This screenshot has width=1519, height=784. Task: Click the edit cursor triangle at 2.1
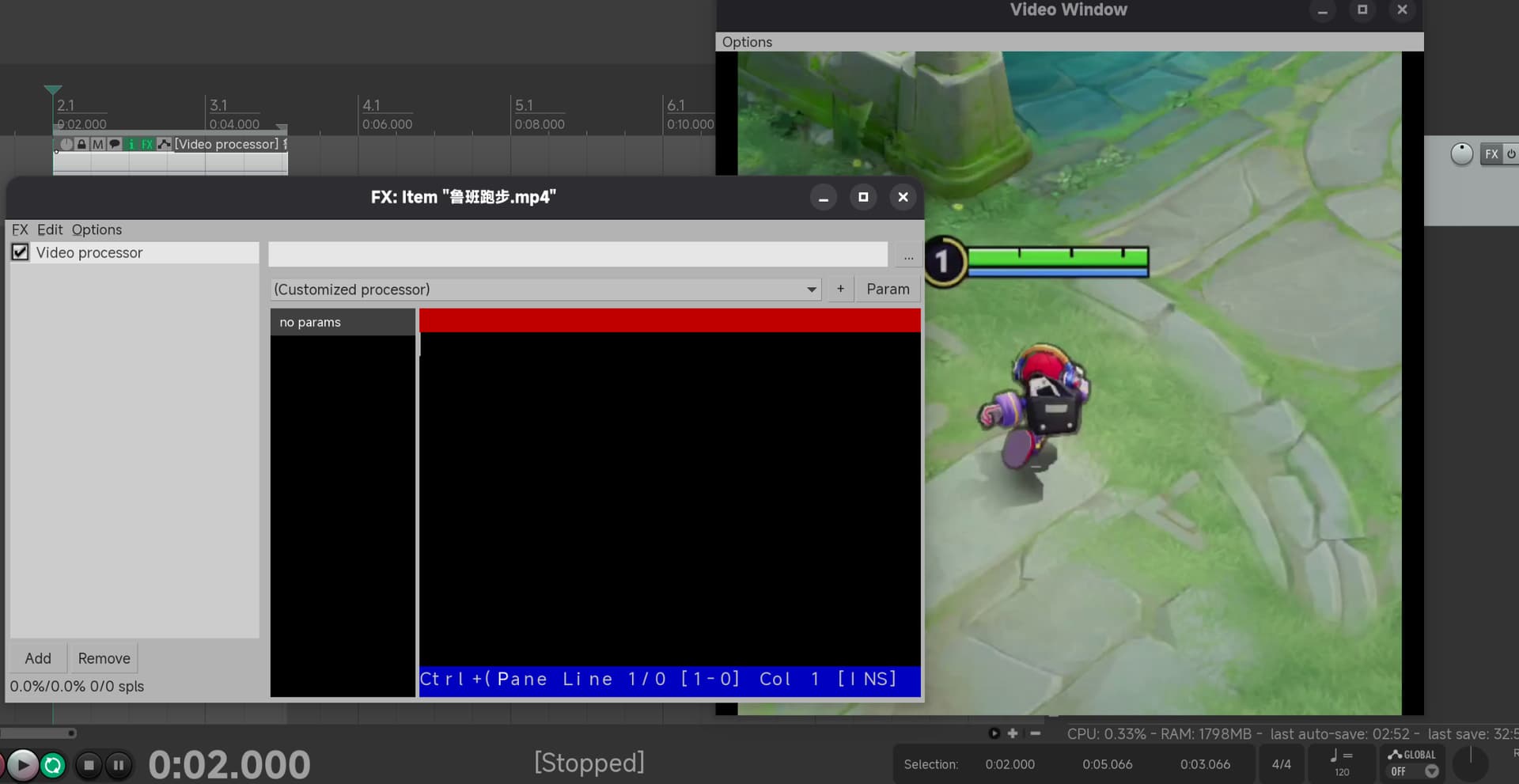53,90
